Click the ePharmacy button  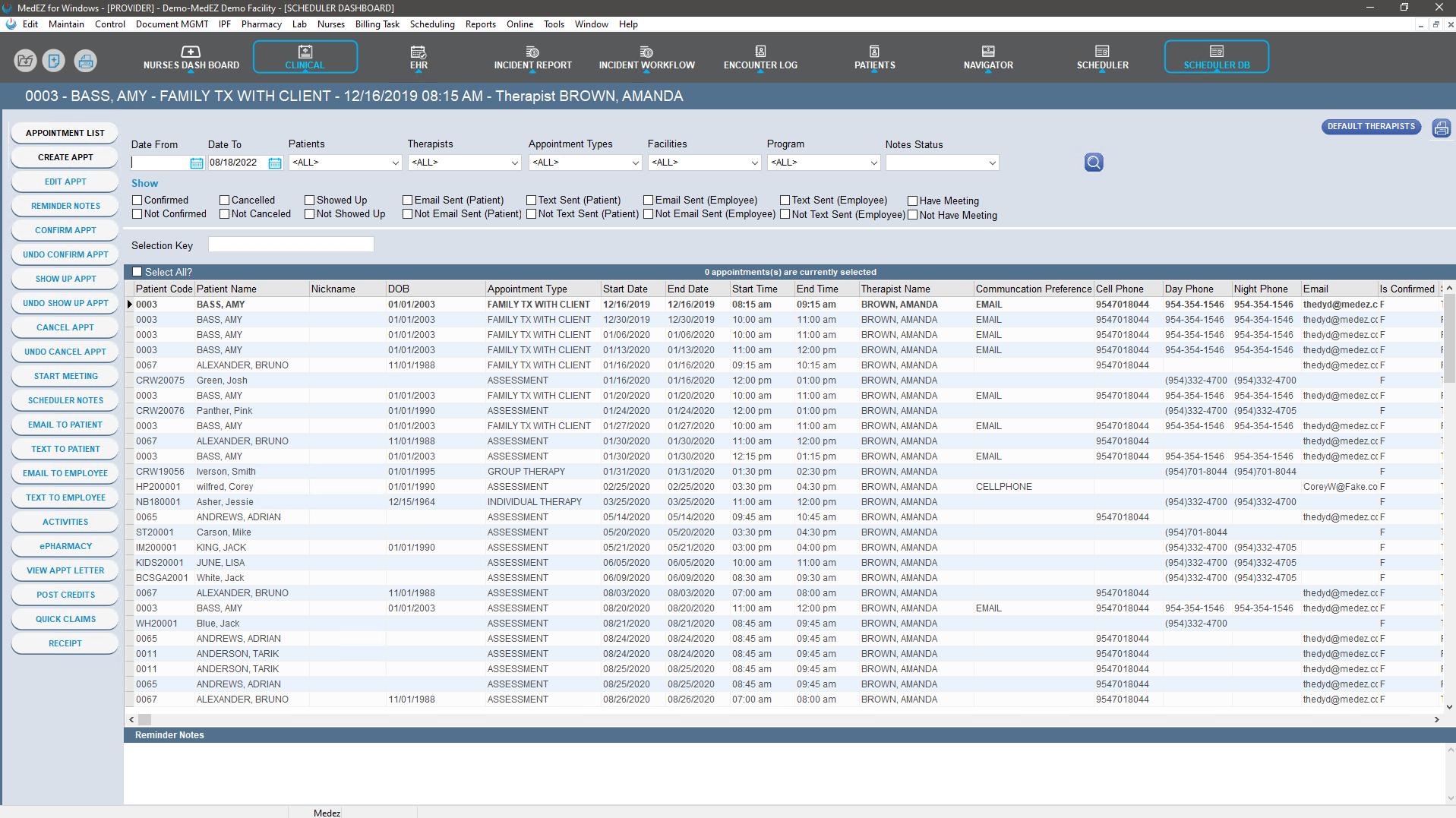[65, 546]
